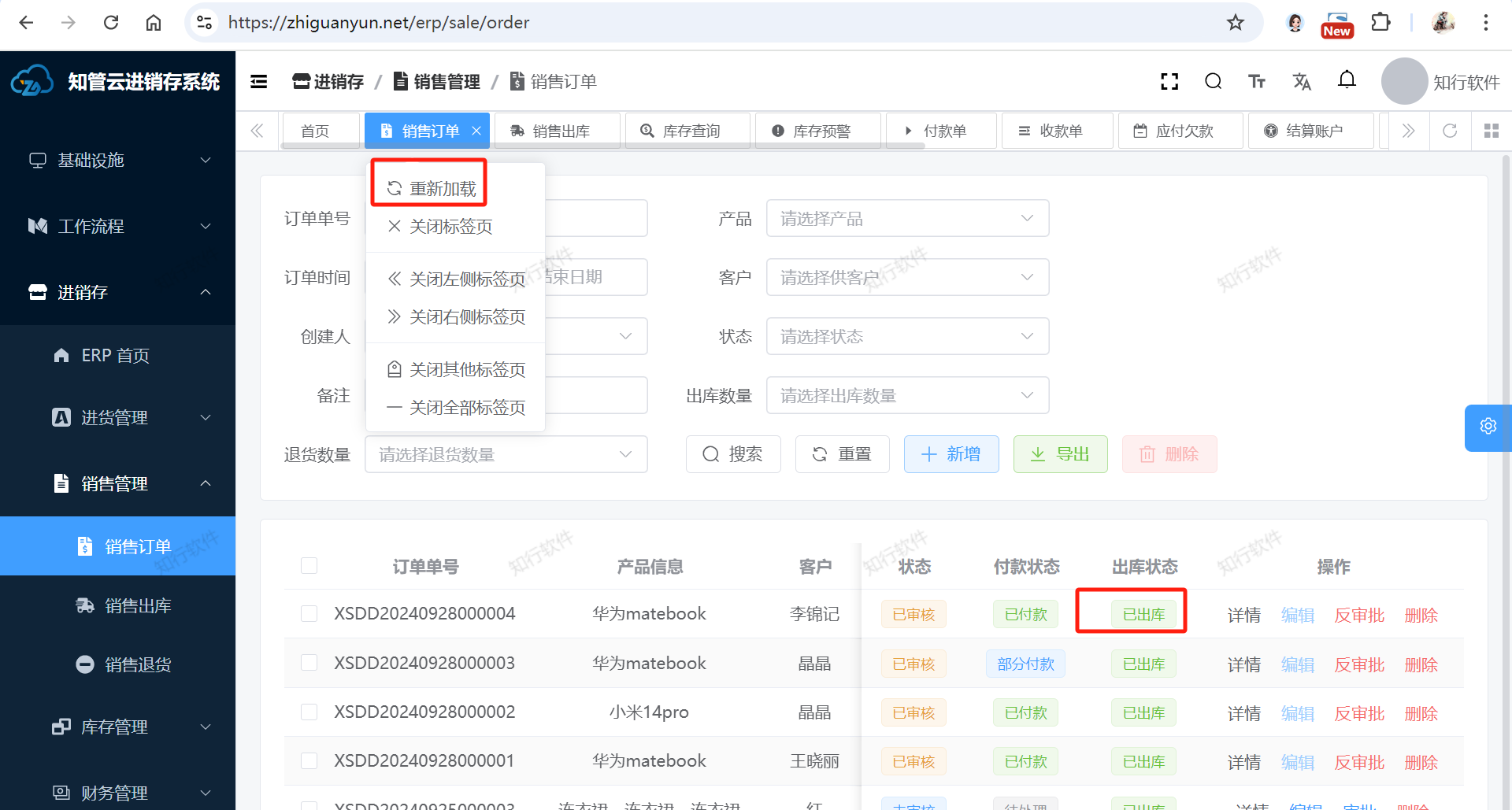Select the checkbox for order XSDD20240928000002

[309, 712]
